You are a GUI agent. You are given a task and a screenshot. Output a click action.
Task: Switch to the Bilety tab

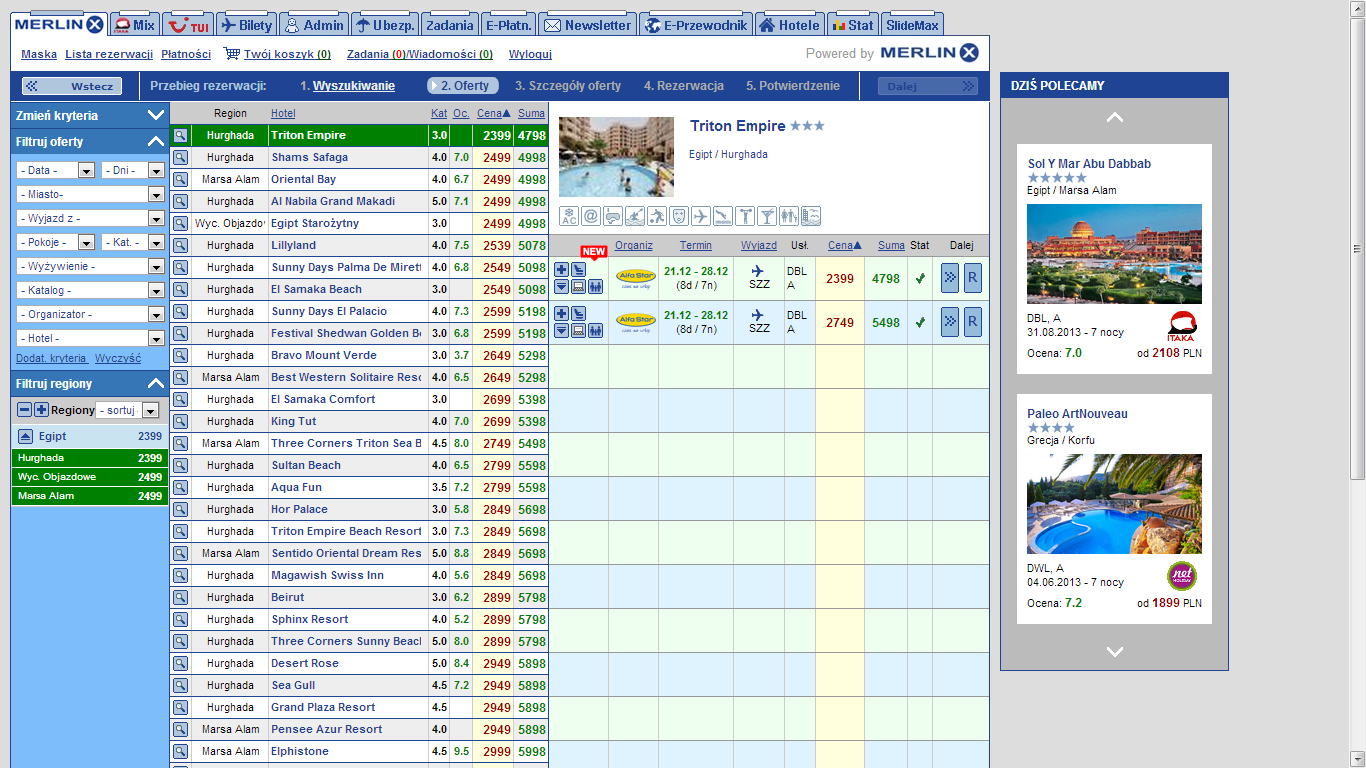pos(246,25)
